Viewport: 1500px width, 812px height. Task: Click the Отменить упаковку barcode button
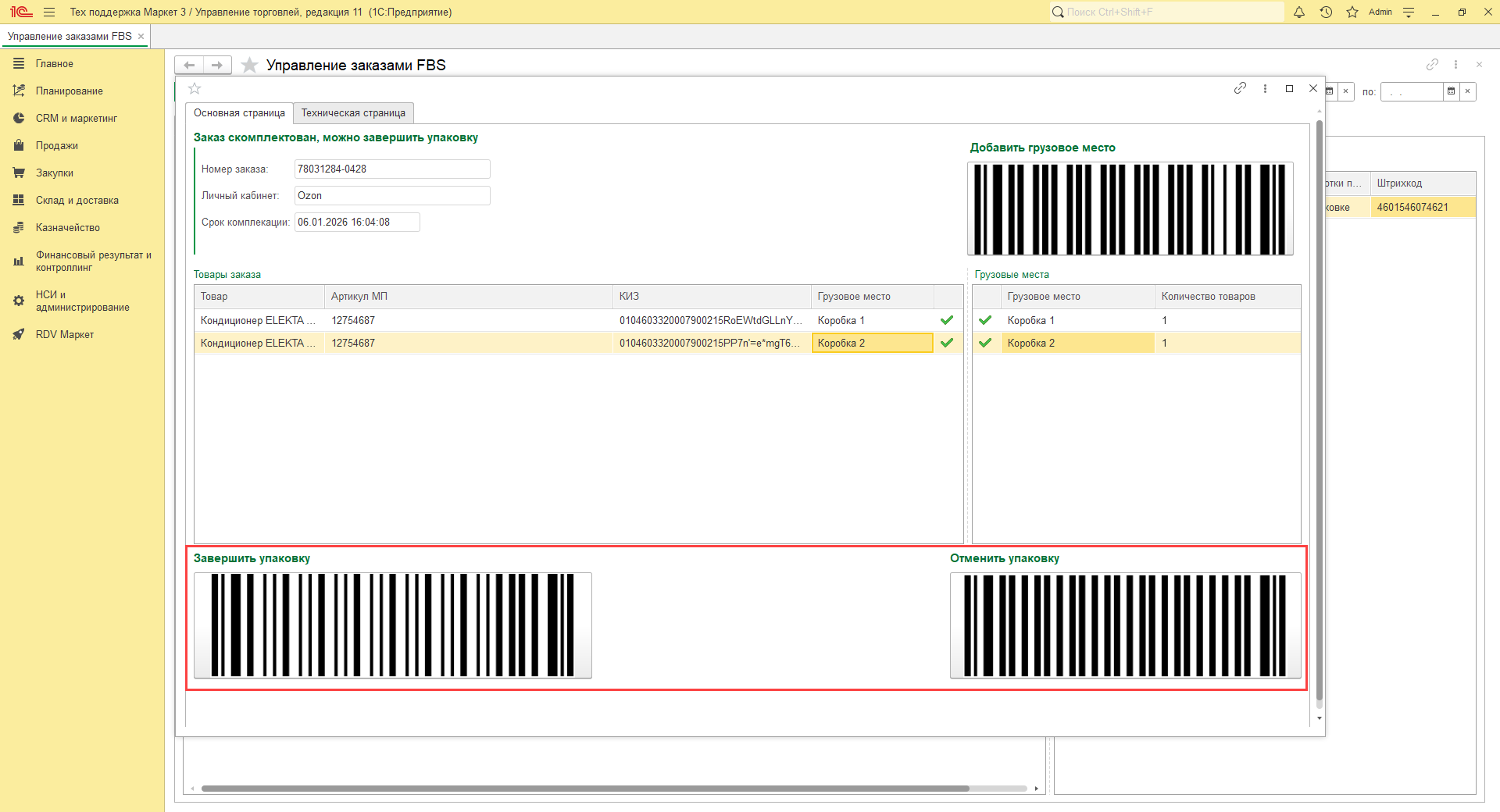point(1125,625)
